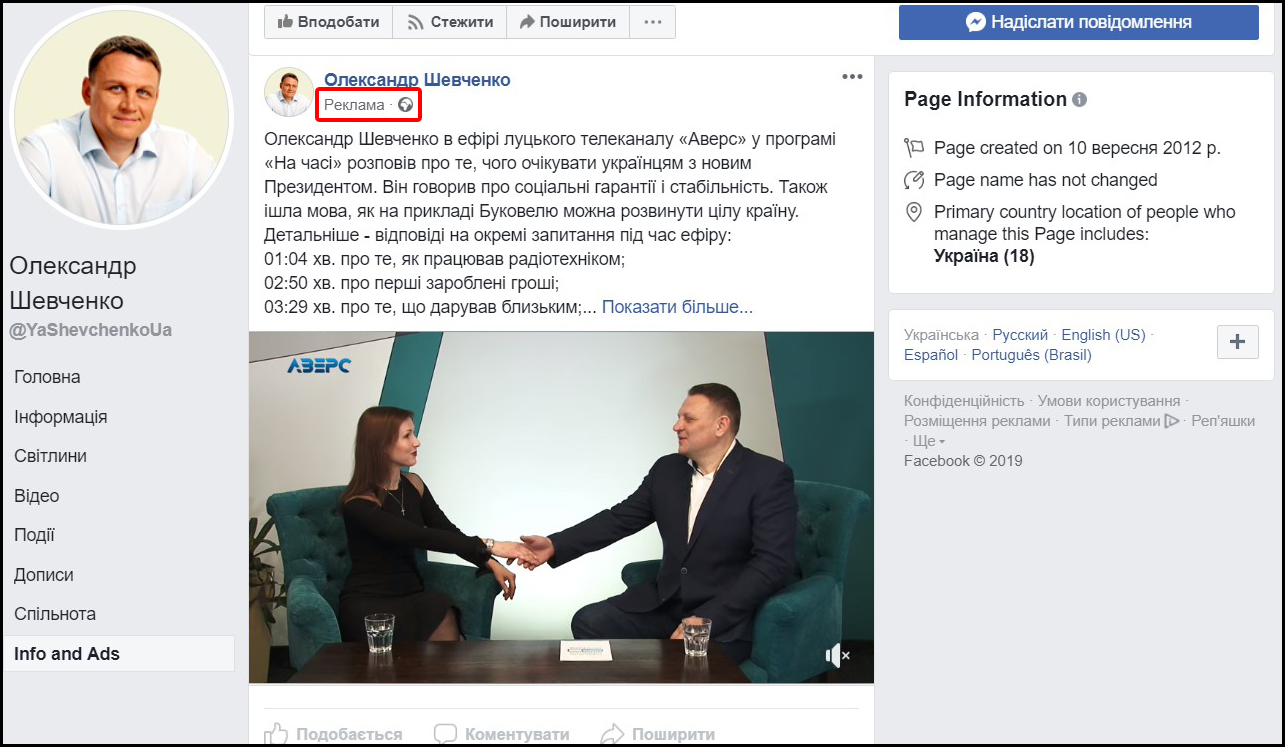This screenshot has height=747, width=1285.
Task: Unmute the video with speaker icon
Action: [x=837, y=656]
